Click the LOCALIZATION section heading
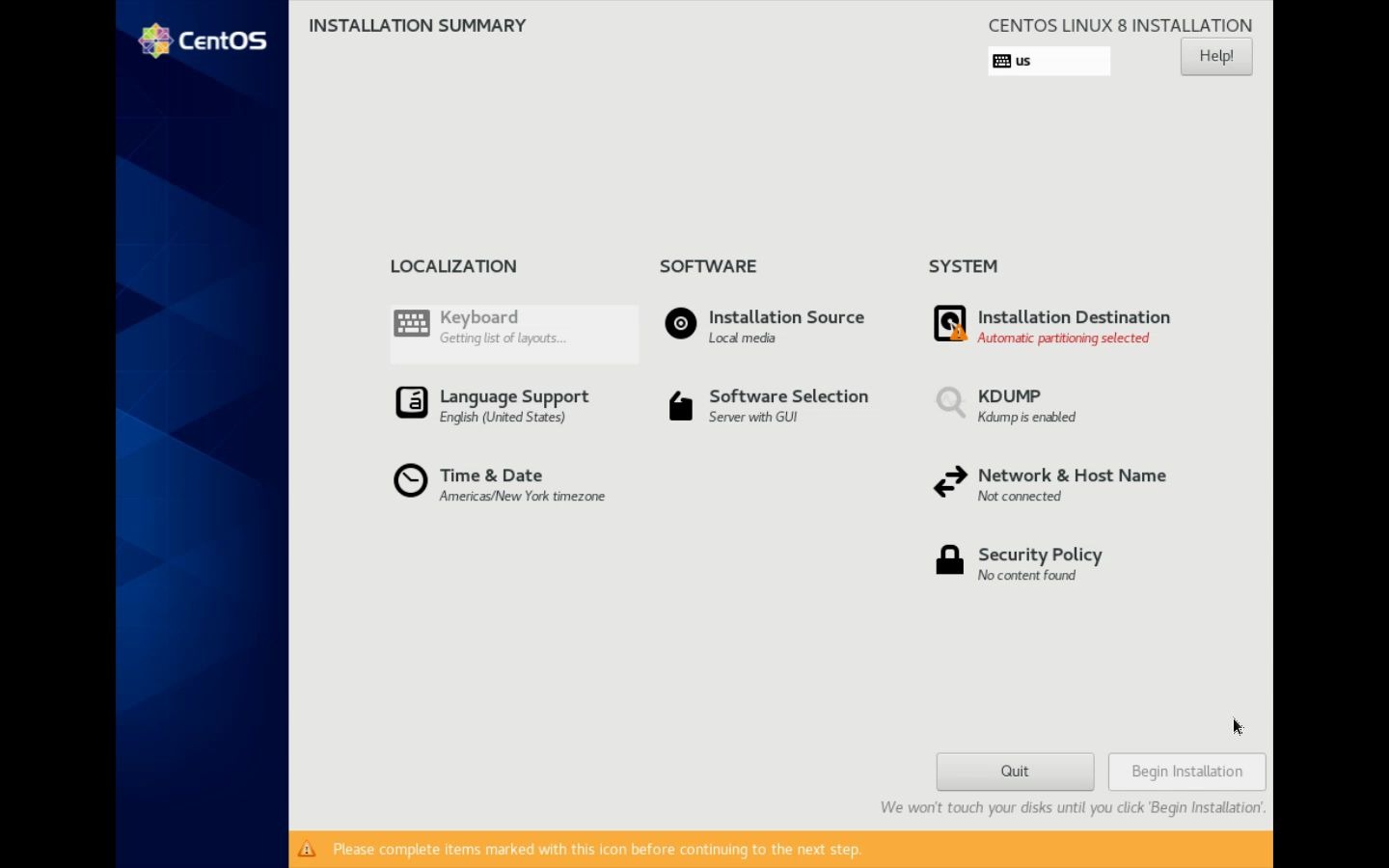The image size is (1389, 868). (x=453, y=266)
